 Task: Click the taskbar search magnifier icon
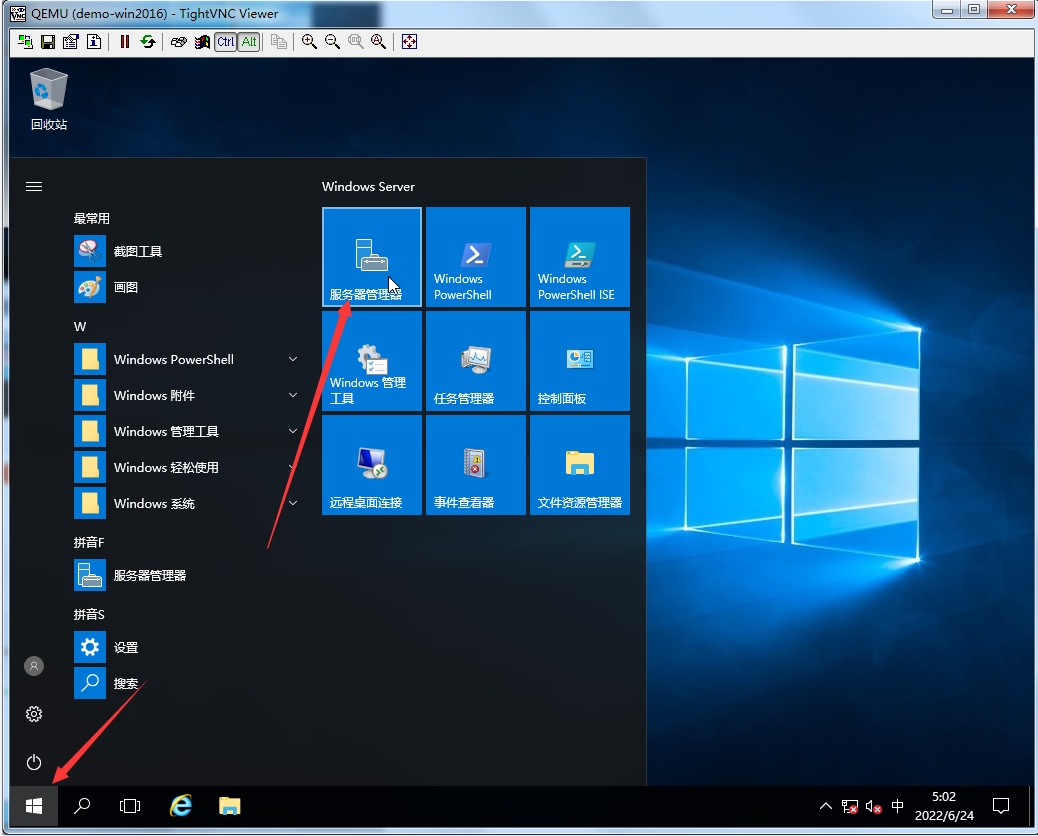coord(82,806)
